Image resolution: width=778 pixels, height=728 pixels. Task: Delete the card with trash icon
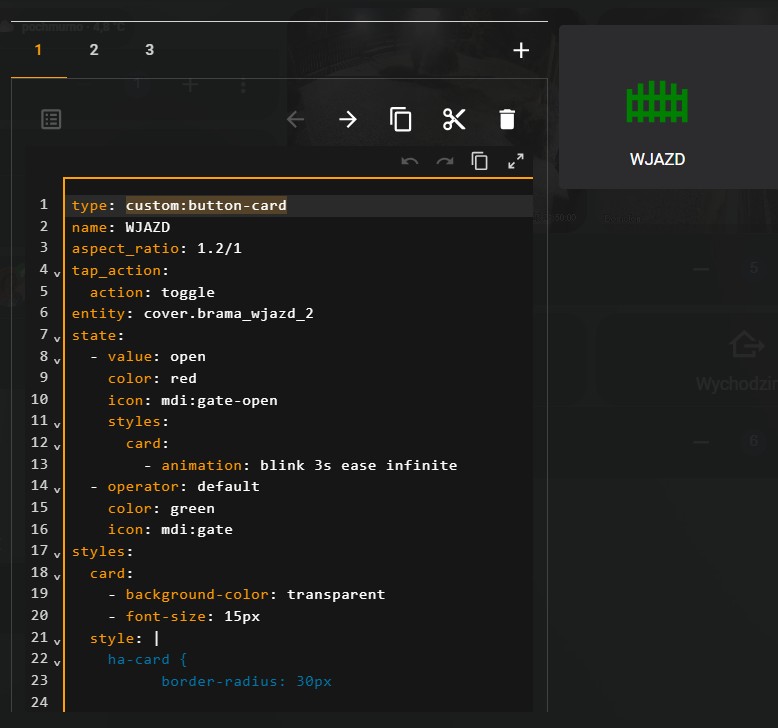tap(507, 120)
